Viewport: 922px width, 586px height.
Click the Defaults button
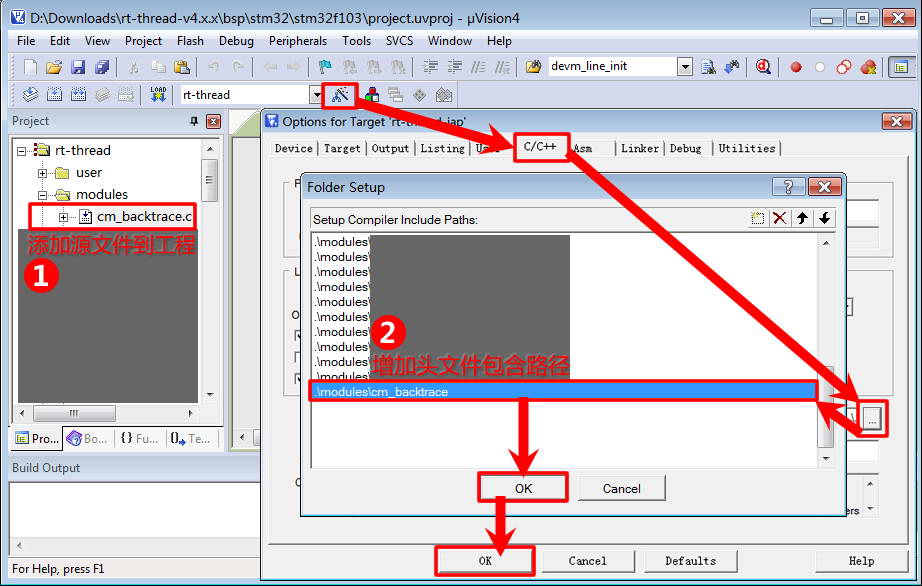point(690,561)
